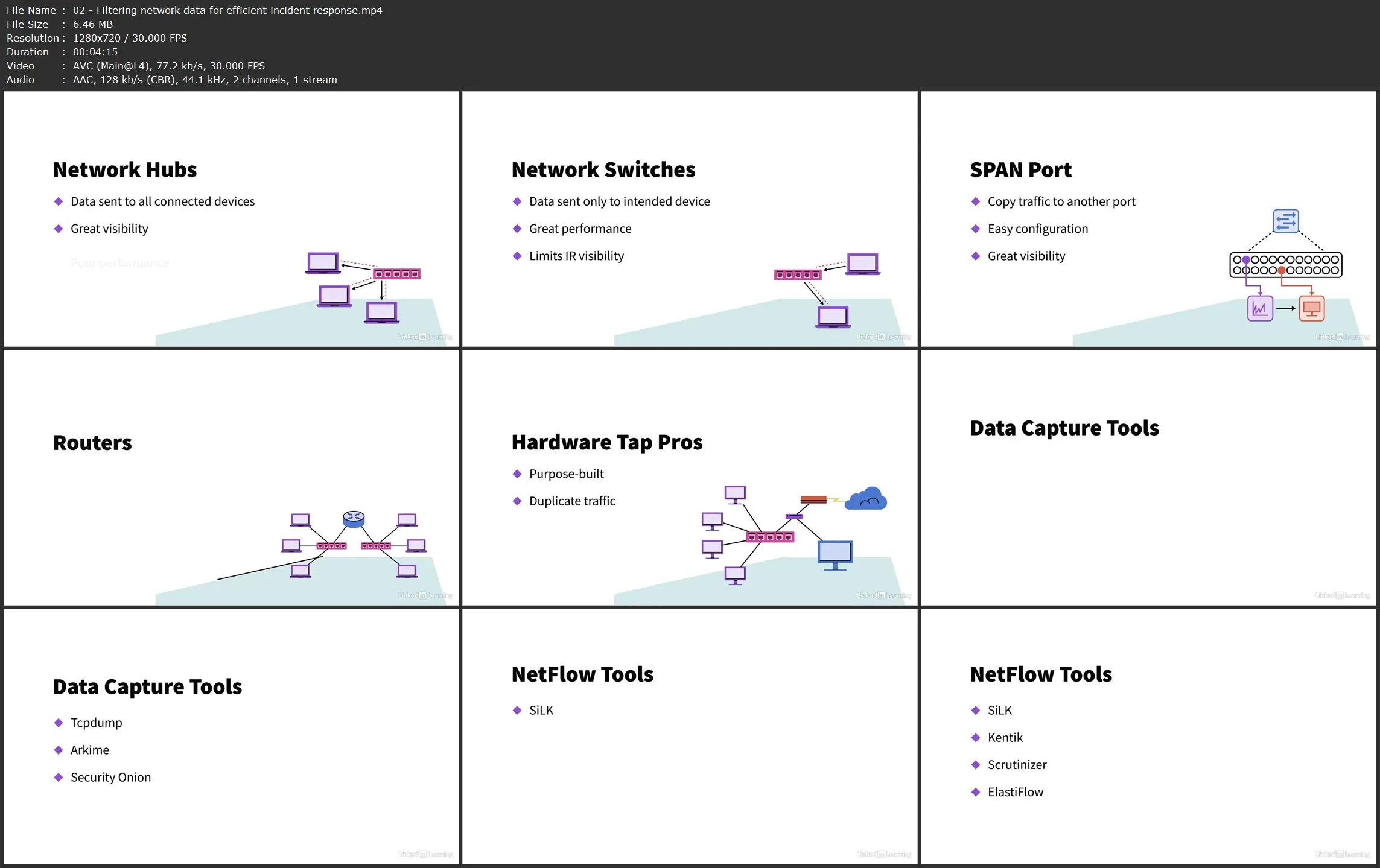Viewport: 1380px width, 868px height.
Task: Click the pink switch in Network Switches diagram
Action: (x=797, y=275)
